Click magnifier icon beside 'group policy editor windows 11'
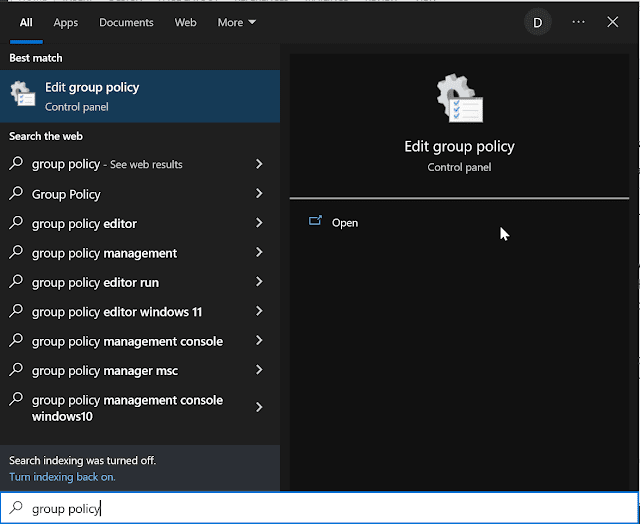Screen dimensions: 640x524 16,310
